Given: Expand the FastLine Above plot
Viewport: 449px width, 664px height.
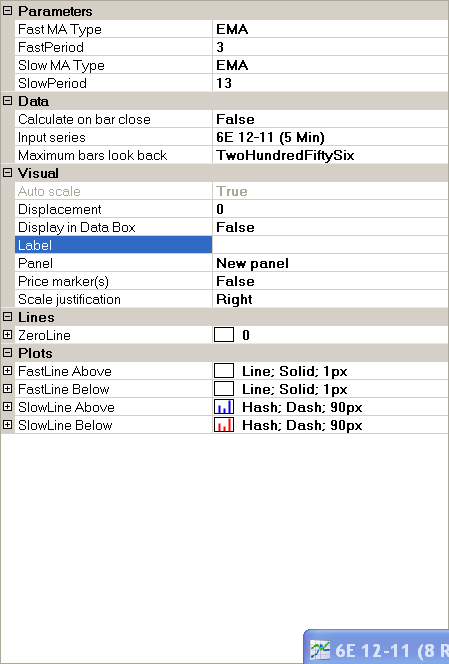Looking at the screenshot, I should (x=7, y=371).
